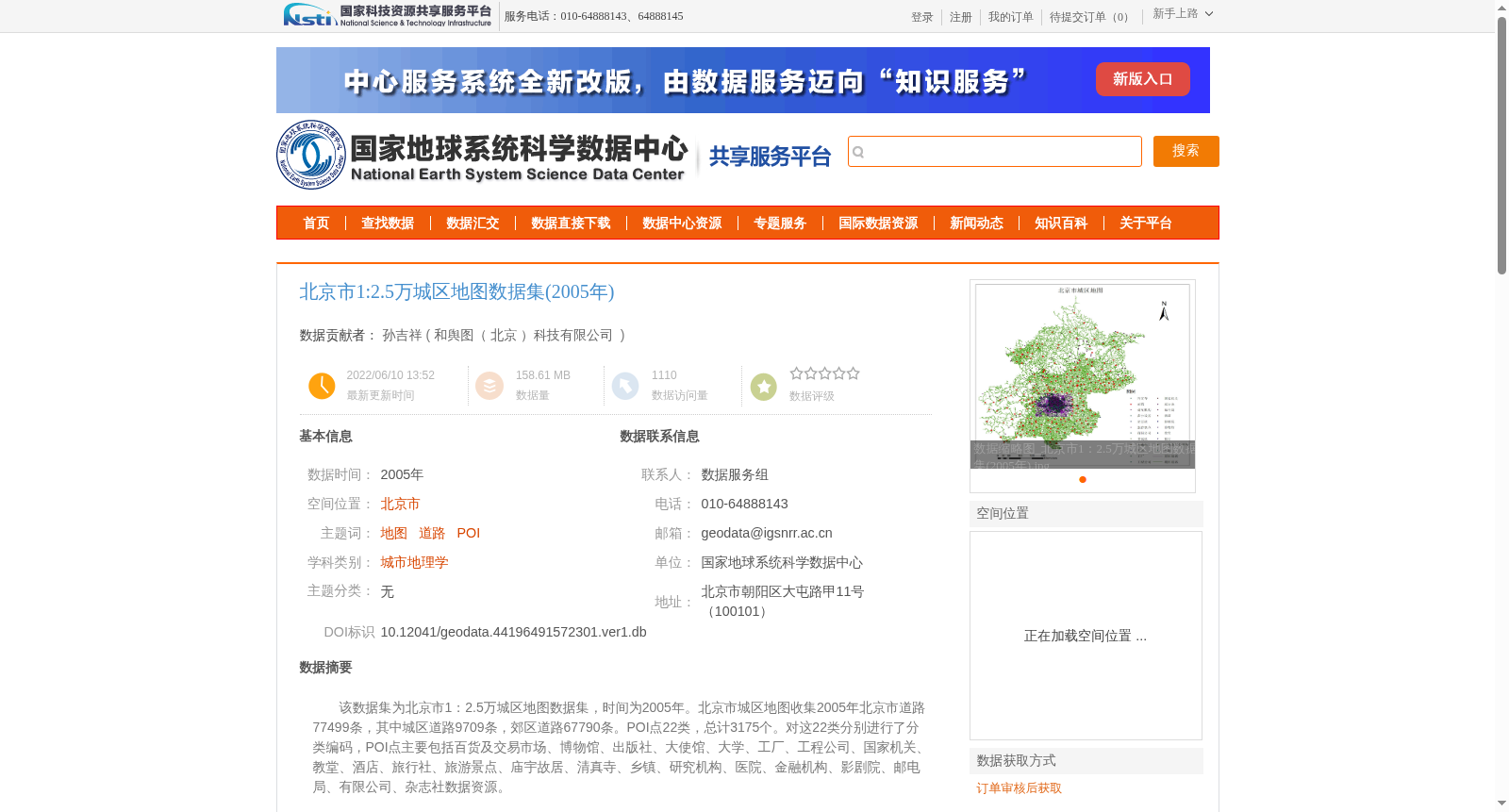Viewport: 1509px width, 812px height.
Task: Click the orange 搜索 button
Action: pos(1186,152)
